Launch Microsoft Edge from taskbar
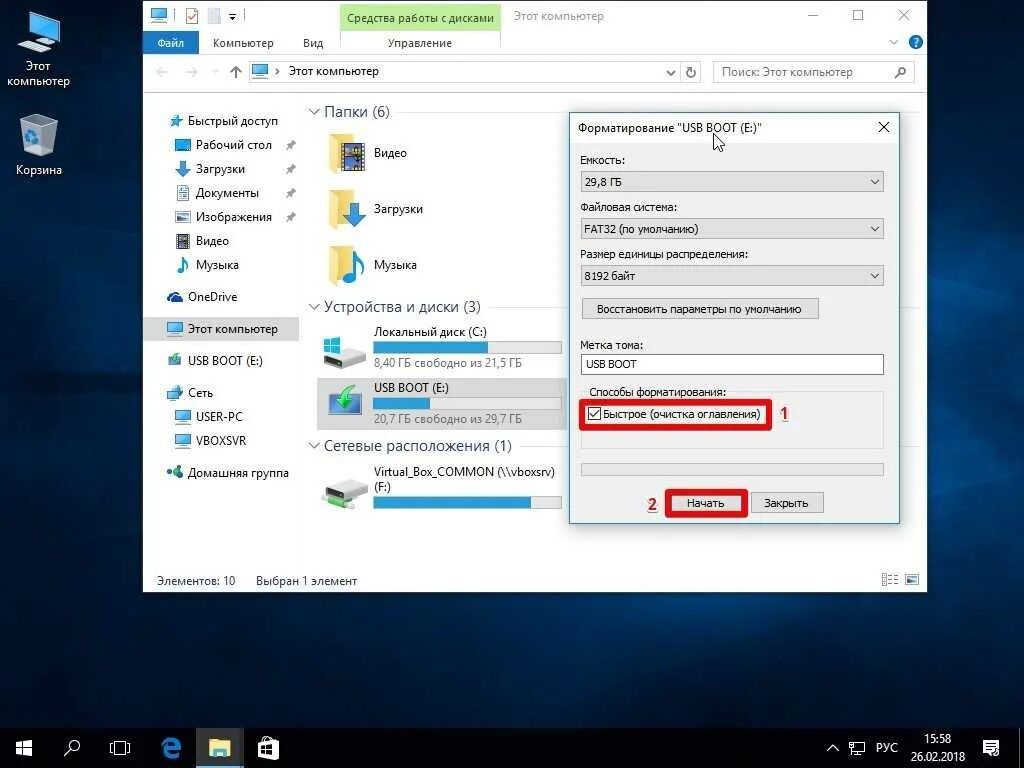 click(171, 748)
